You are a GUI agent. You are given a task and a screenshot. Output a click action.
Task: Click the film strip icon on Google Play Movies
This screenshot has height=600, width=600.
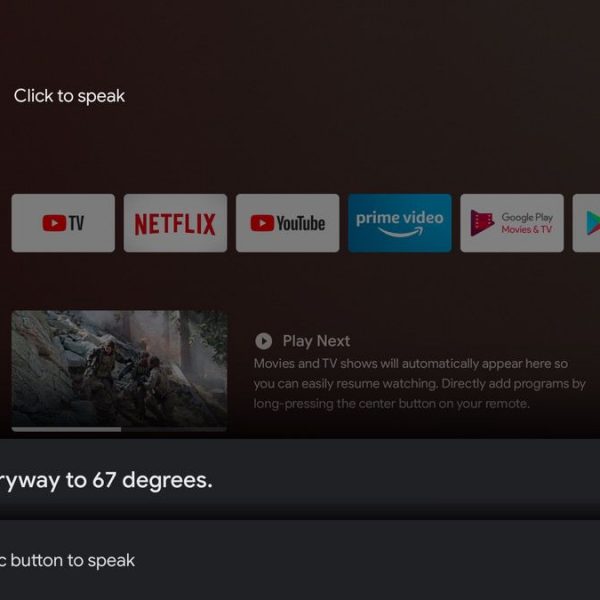(482, 223)
